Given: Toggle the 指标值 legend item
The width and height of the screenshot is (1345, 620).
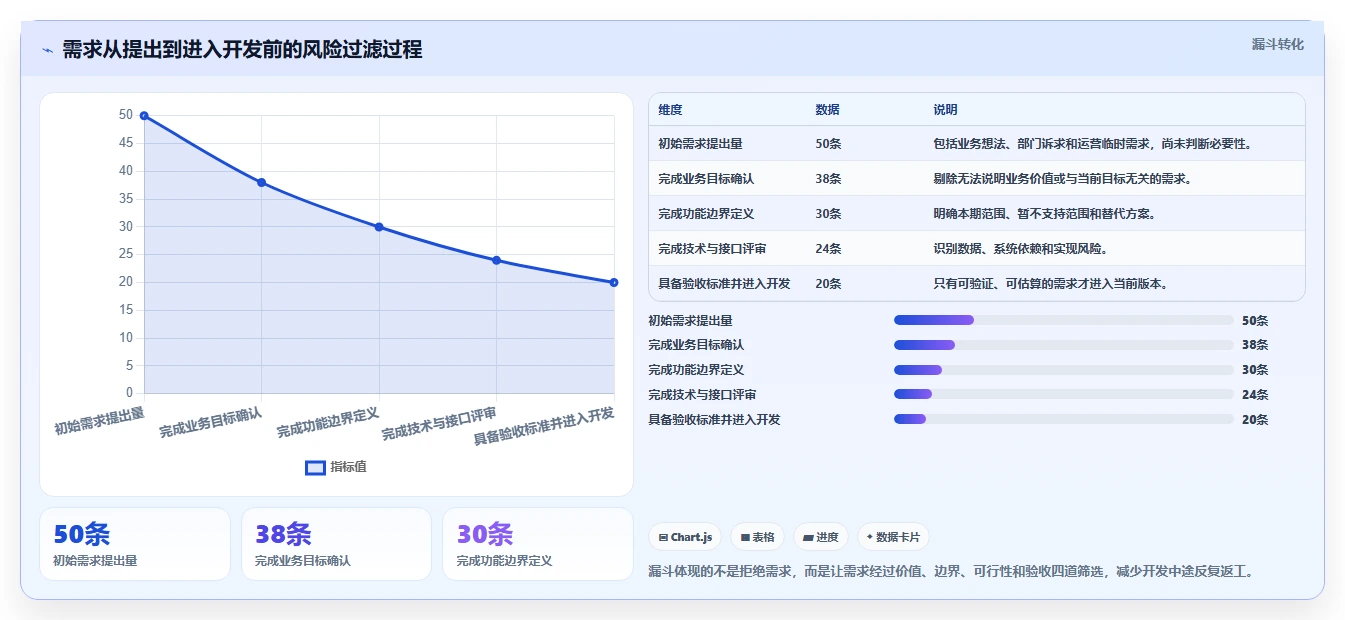Looking at the screenshot, I should [x=336, y=467].
